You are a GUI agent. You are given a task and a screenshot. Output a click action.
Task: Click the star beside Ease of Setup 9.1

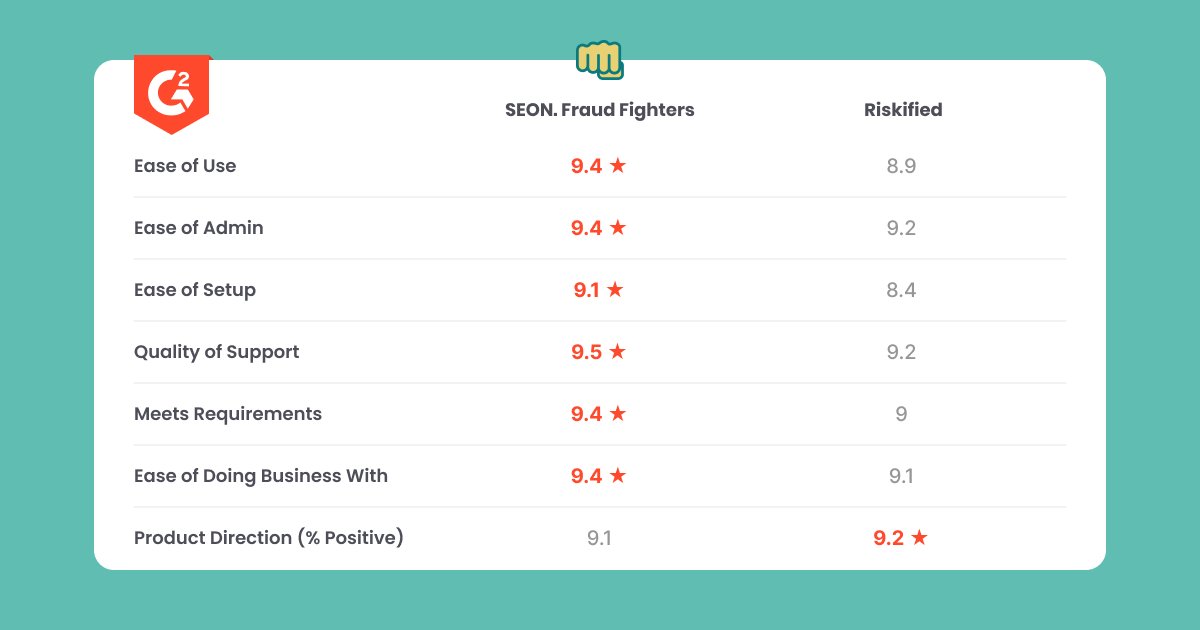[x=615, y=289]
